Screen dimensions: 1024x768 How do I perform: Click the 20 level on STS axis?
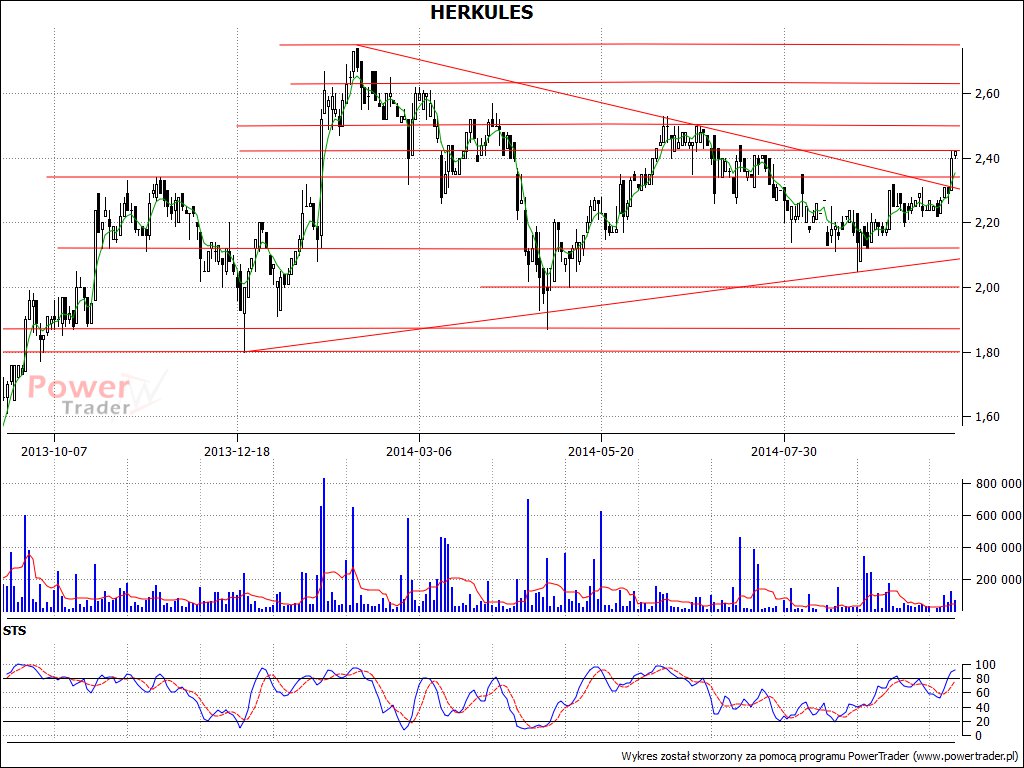983,722
